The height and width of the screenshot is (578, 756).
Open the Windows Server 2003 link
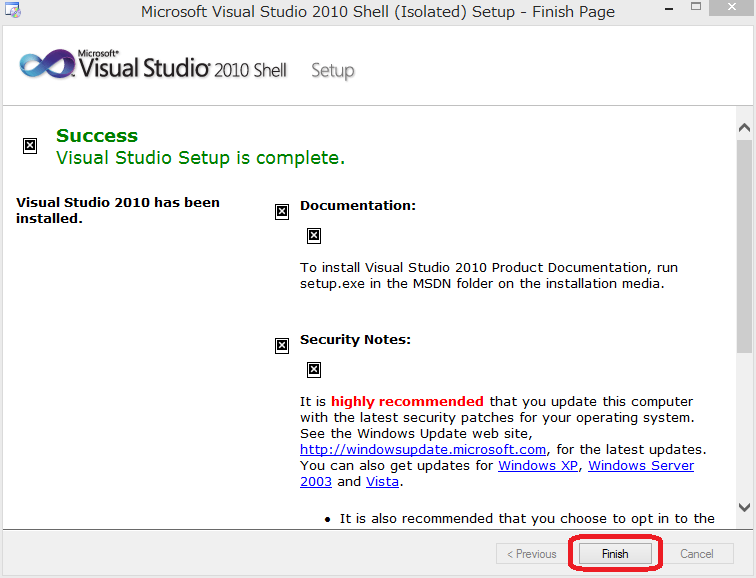(x=641, y=465)
